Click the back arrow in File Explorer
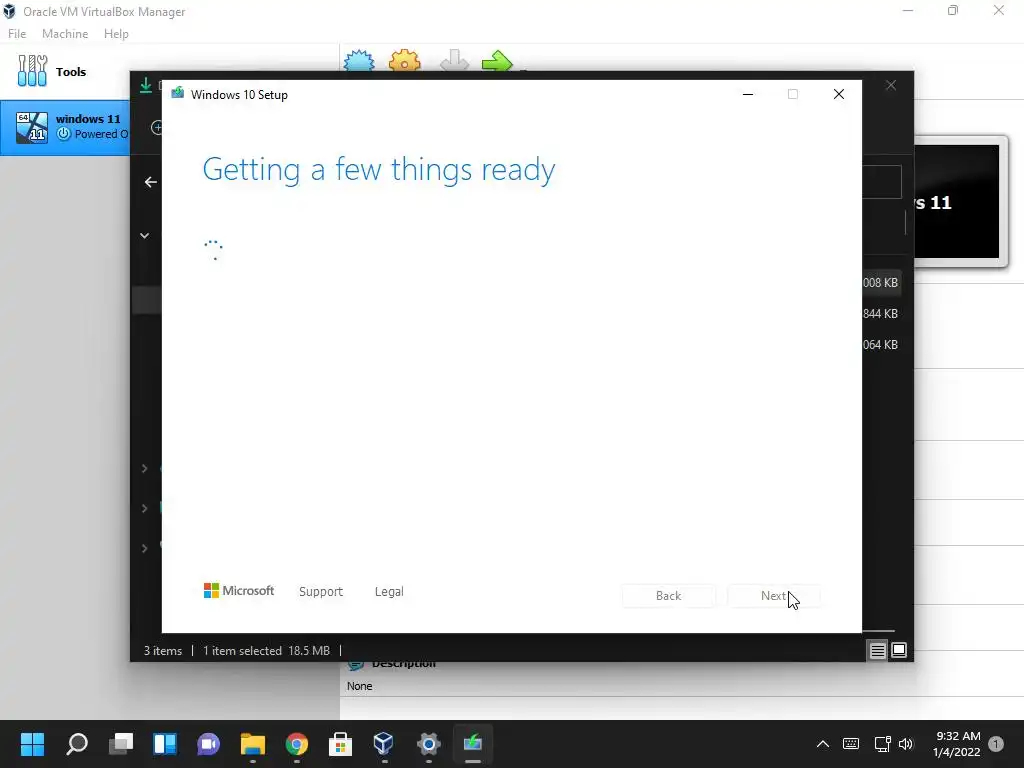 (x=151, y=182)
